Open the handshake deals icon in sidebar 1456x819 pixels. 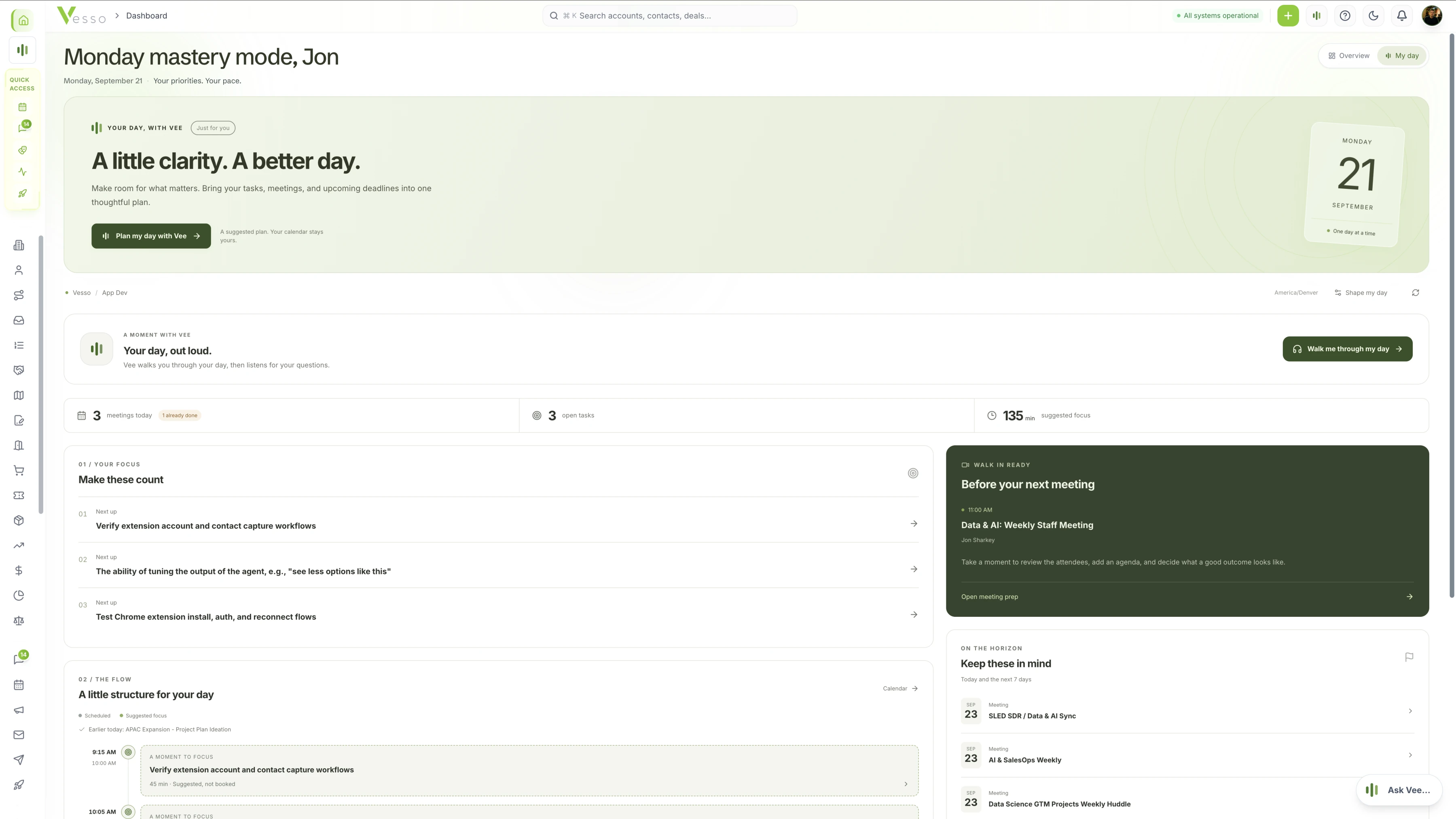click(x=19, y=370)
